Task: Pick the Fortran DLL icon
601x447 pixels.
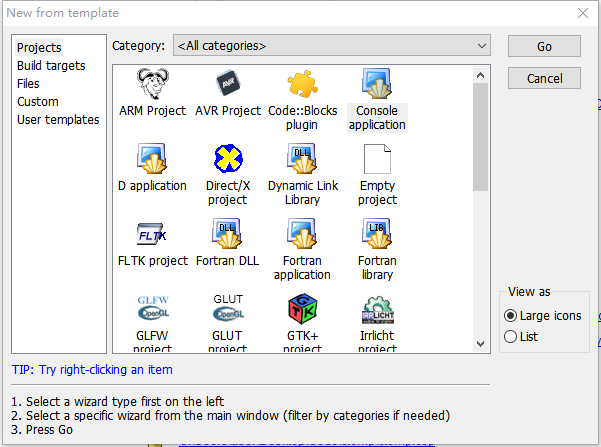Action: point(227,233)
